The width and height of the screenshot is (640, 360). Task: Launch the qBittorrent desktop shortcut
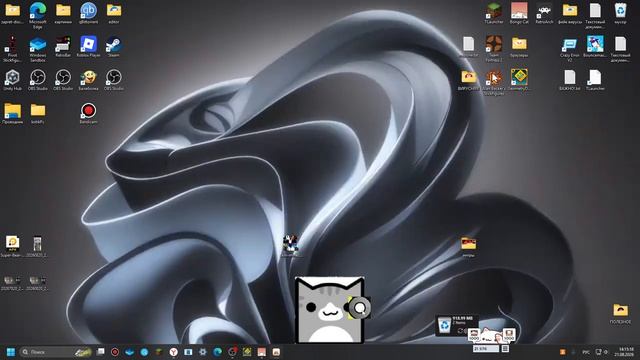point(89,13)
